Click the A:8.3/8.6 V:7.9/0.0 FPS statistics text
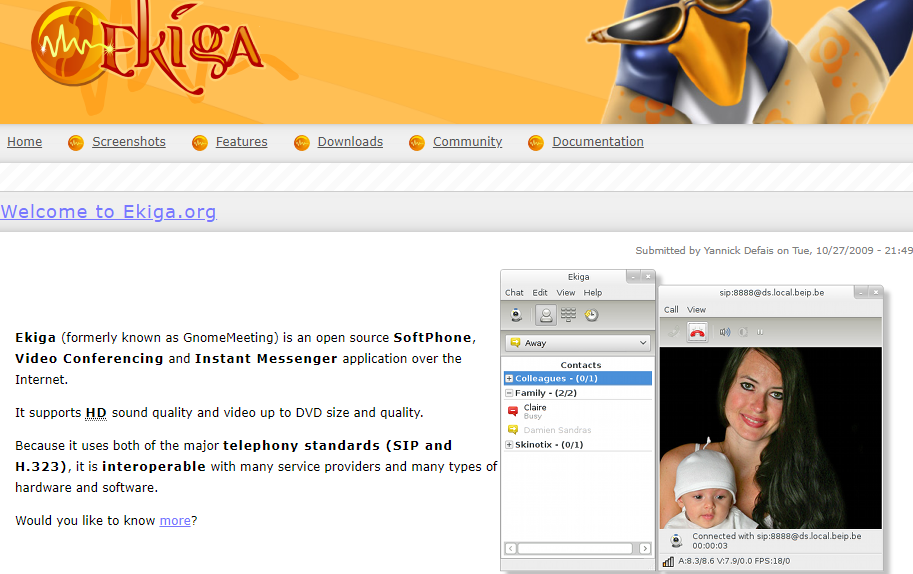 (734, 561)
